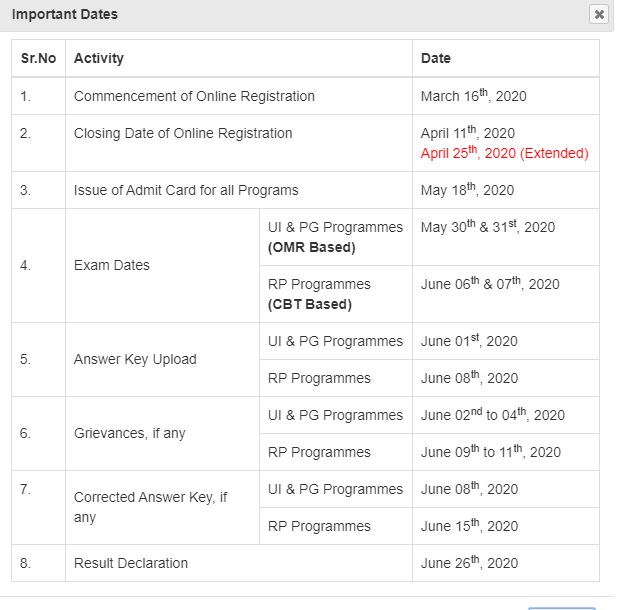This screenshot has width=617, height=610.
Task: Click the Result Declaration row
Action: pos(131,563)
